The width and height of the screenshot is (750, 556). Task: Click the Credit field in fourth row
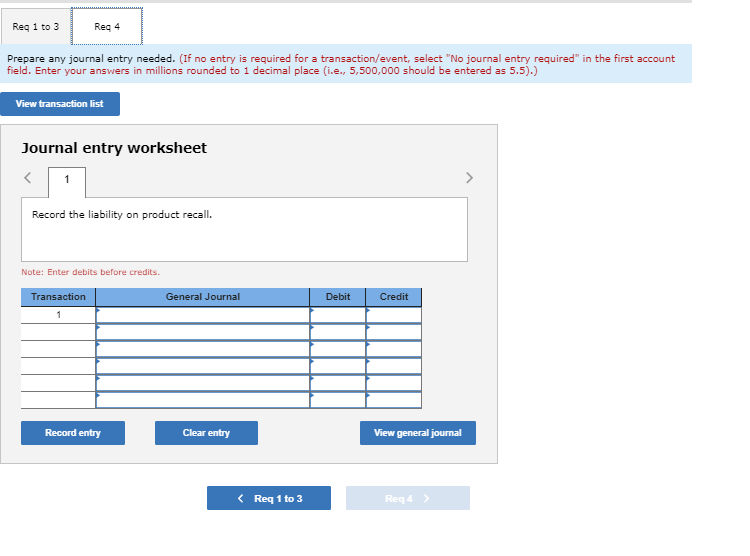pyautogui.click(x=394, y=366)
